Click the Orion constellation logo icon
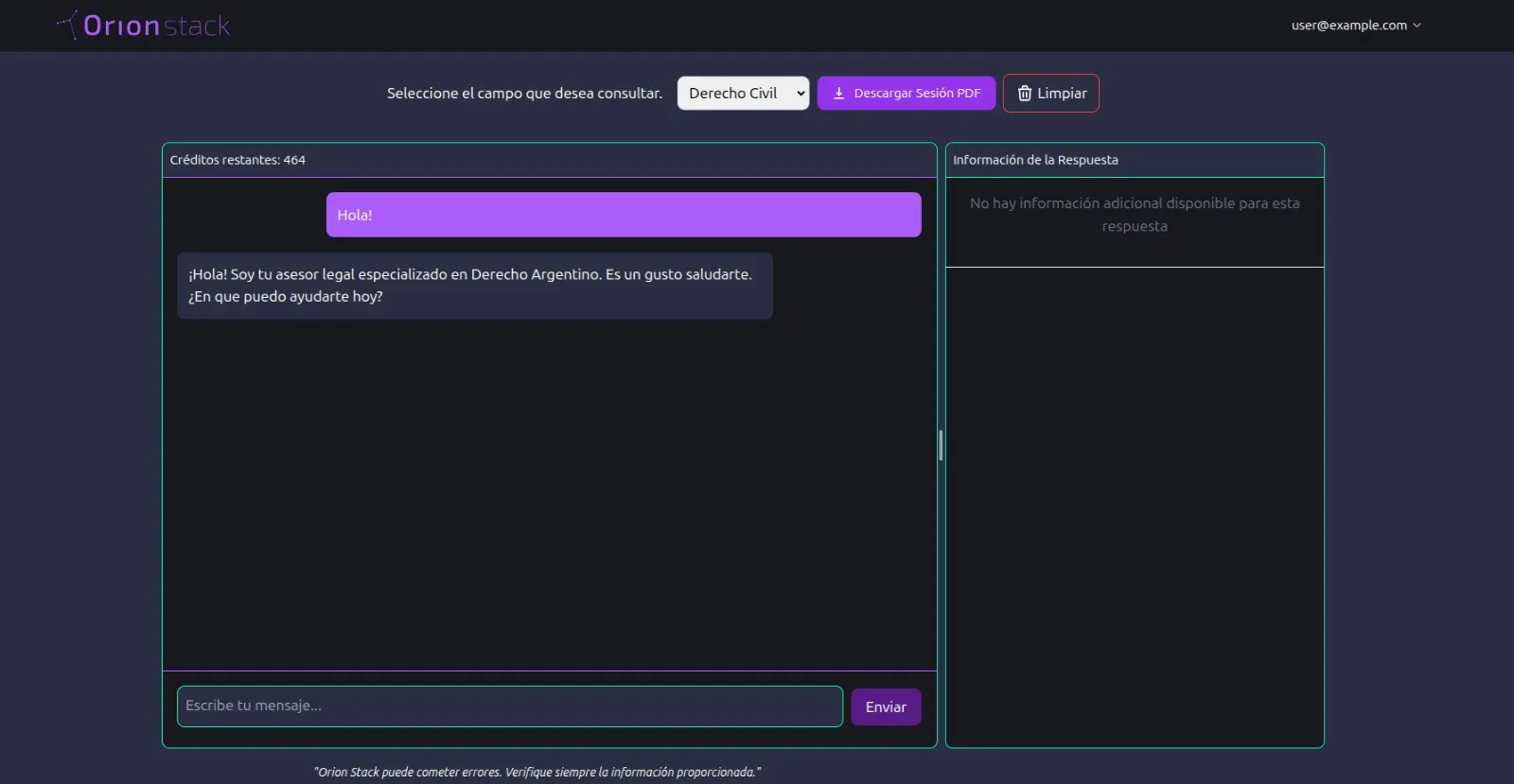 [x=67, y=25]
